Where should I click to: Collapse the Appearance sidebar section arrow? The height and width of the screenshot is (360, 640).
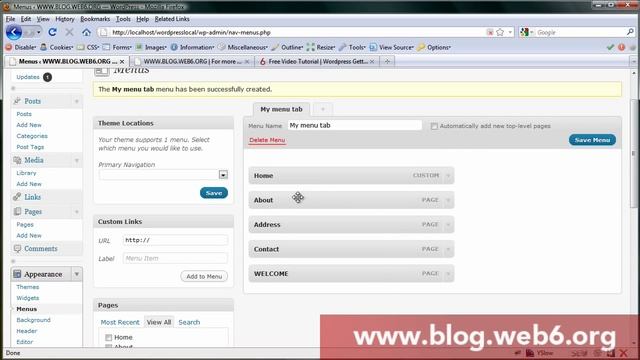click(x=77, y=274)
